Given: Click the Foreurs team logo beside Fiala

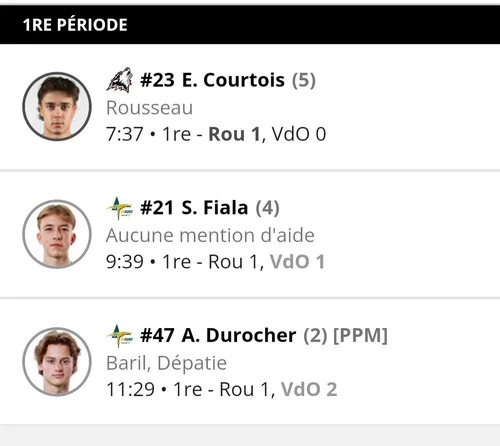Looking at the screenshot, I should click(x=119, y=208).
